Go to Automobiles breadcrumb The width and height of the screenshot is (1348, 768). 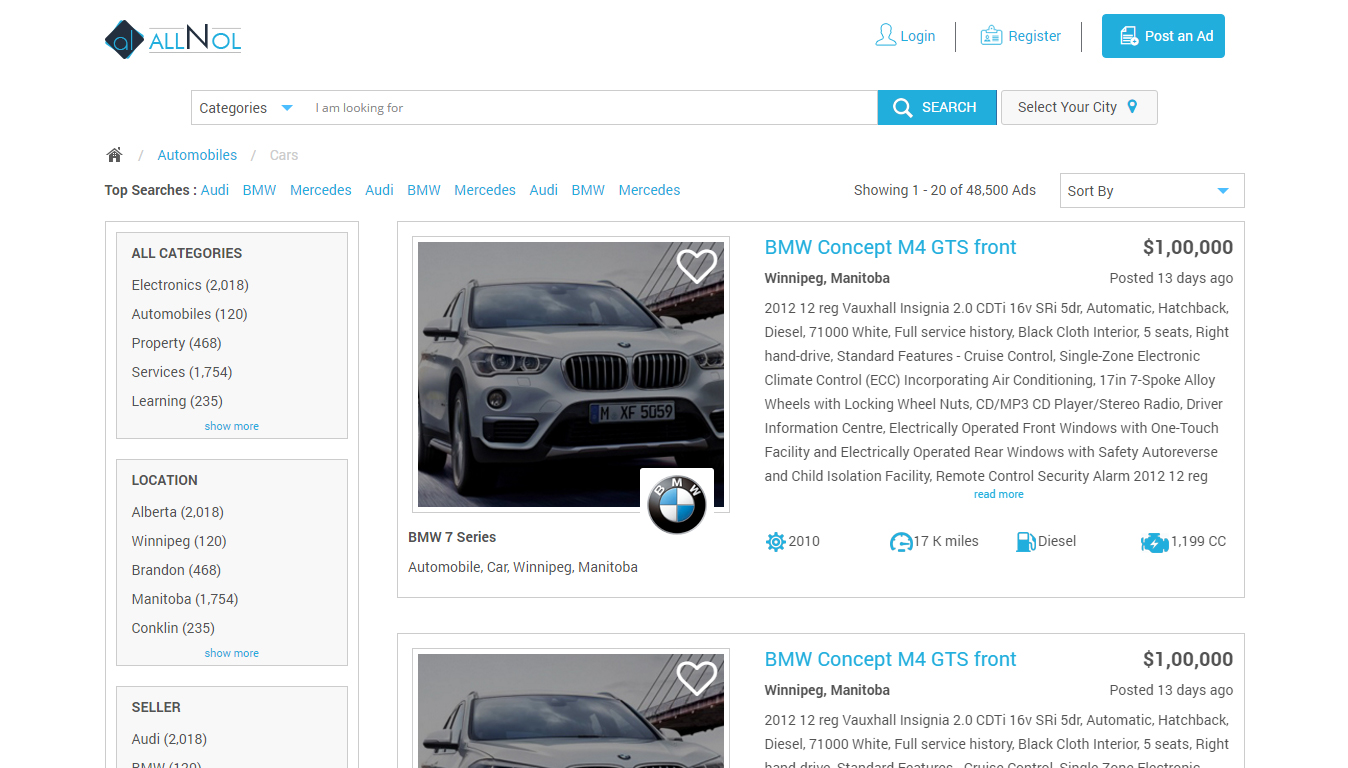point(197,155)
